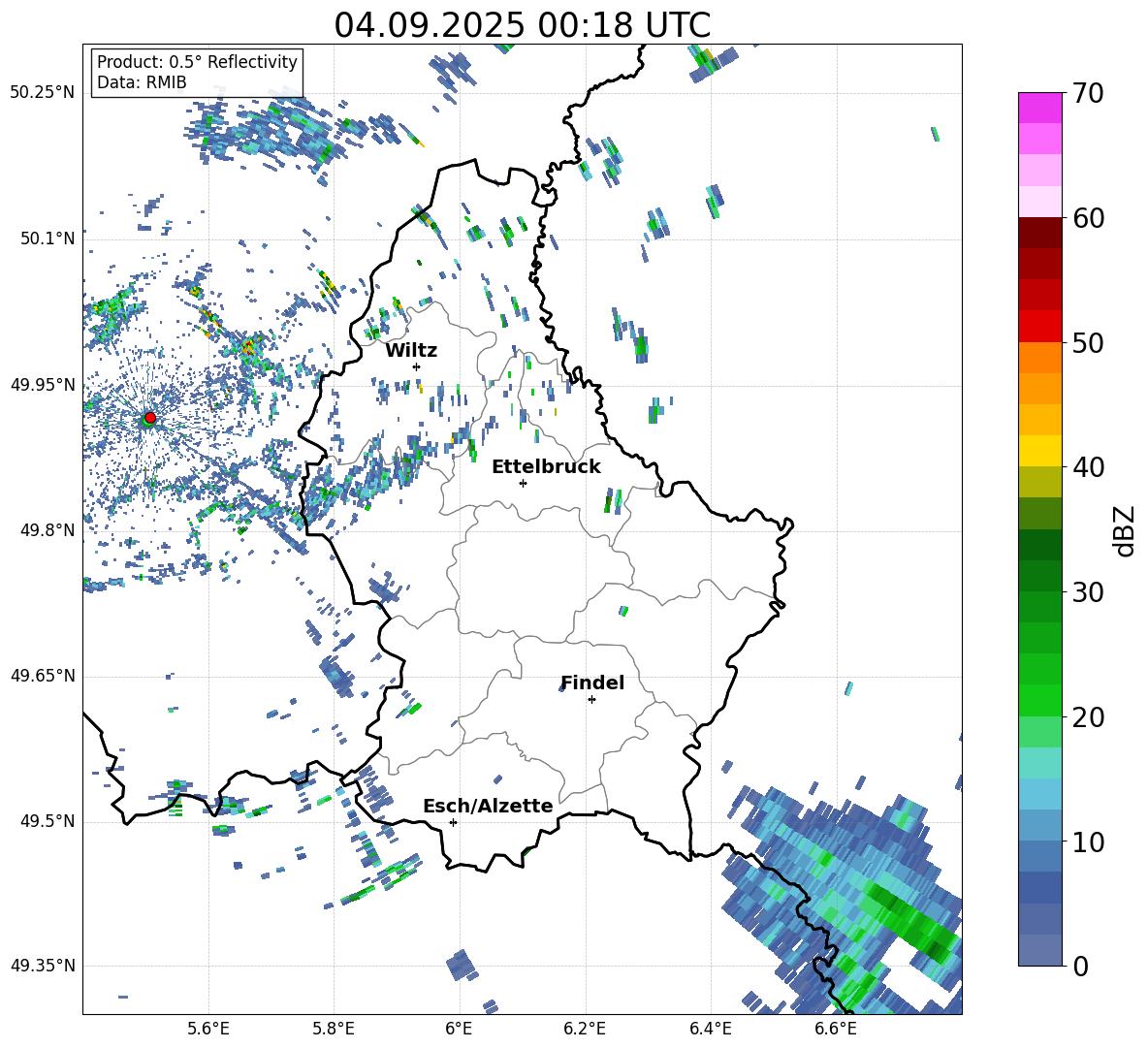Click the colorbar tick label 10
The image size is (1148, 1048).
click(1088, 842)
